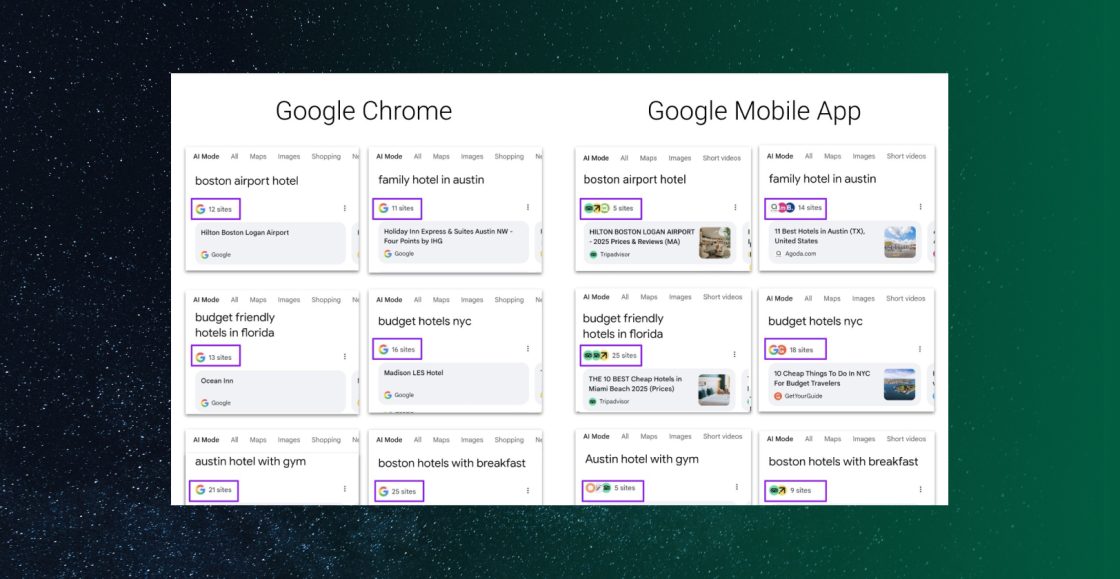
Task: Open 25 sites chip in Chrome boston hotels with breakfast
Action: (x=399, y=491)
